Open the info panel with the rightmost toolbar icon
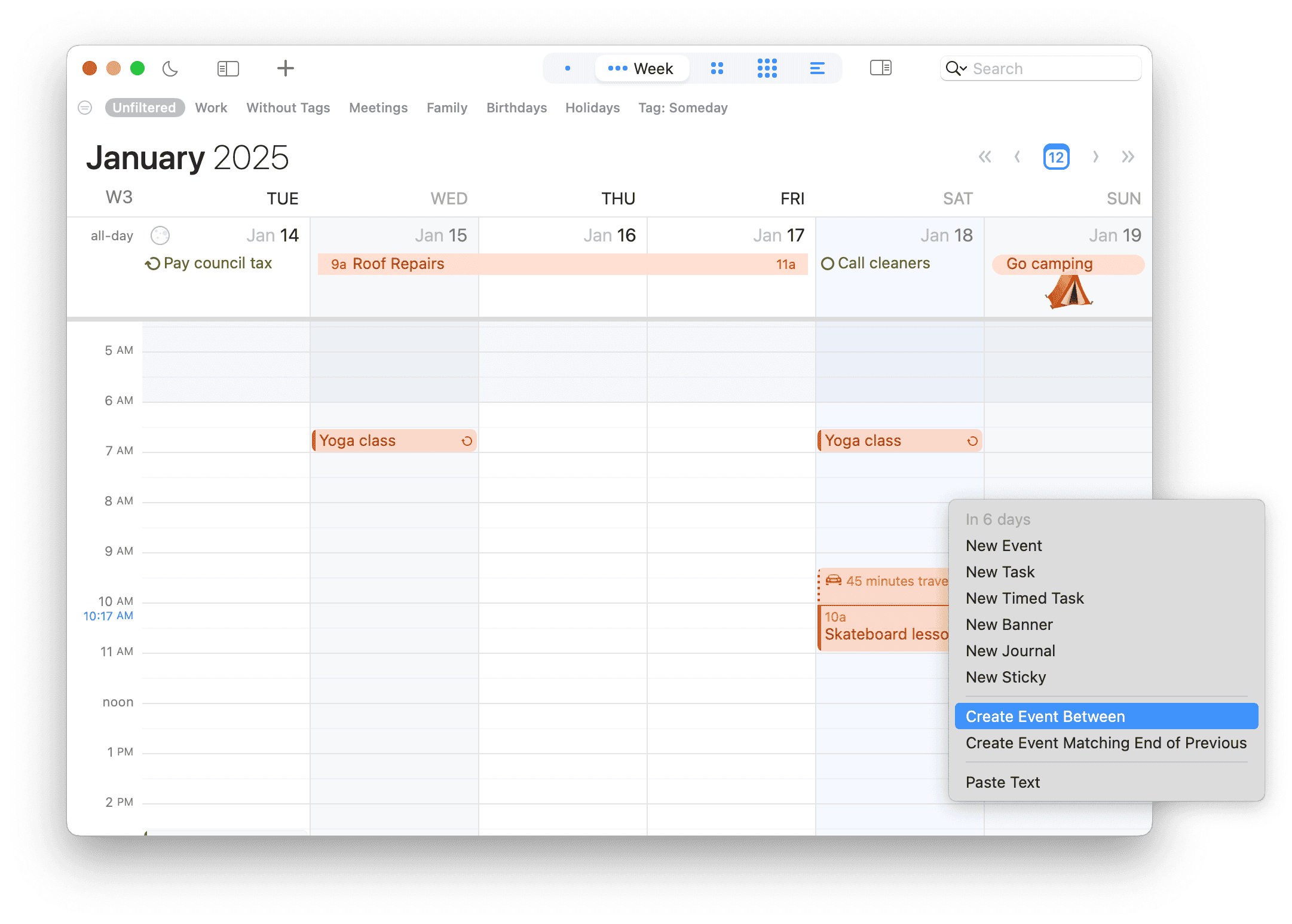 pos(881,68)
